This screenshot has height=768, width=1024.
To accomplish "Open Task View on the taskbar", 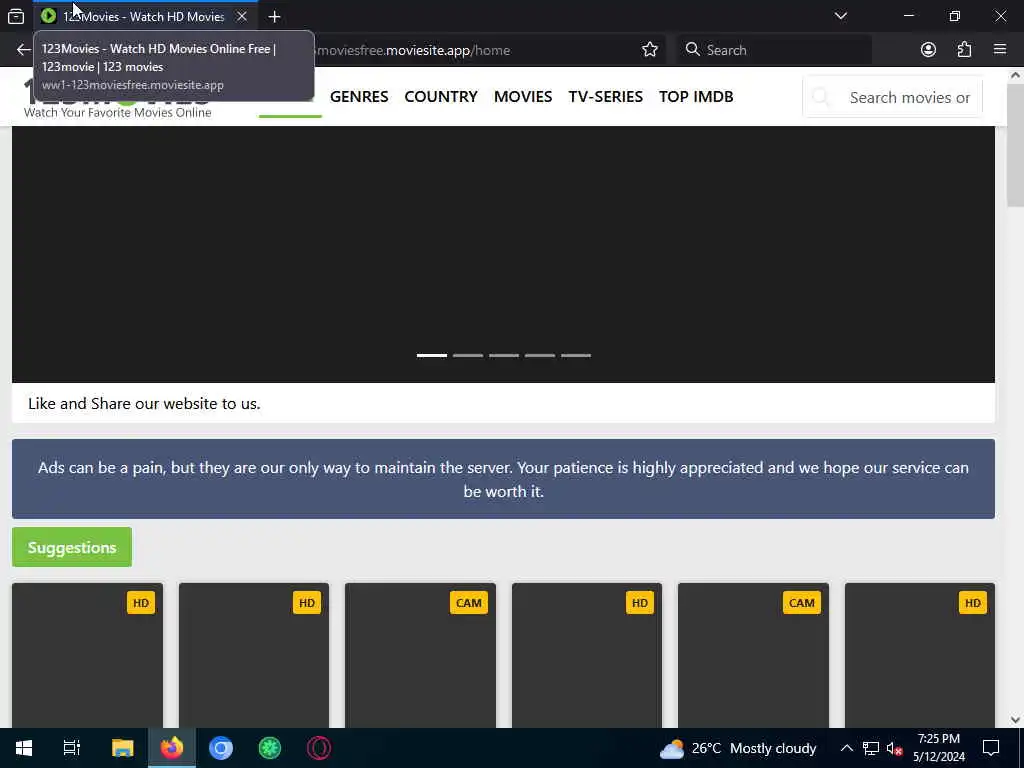I will [71, 748].
